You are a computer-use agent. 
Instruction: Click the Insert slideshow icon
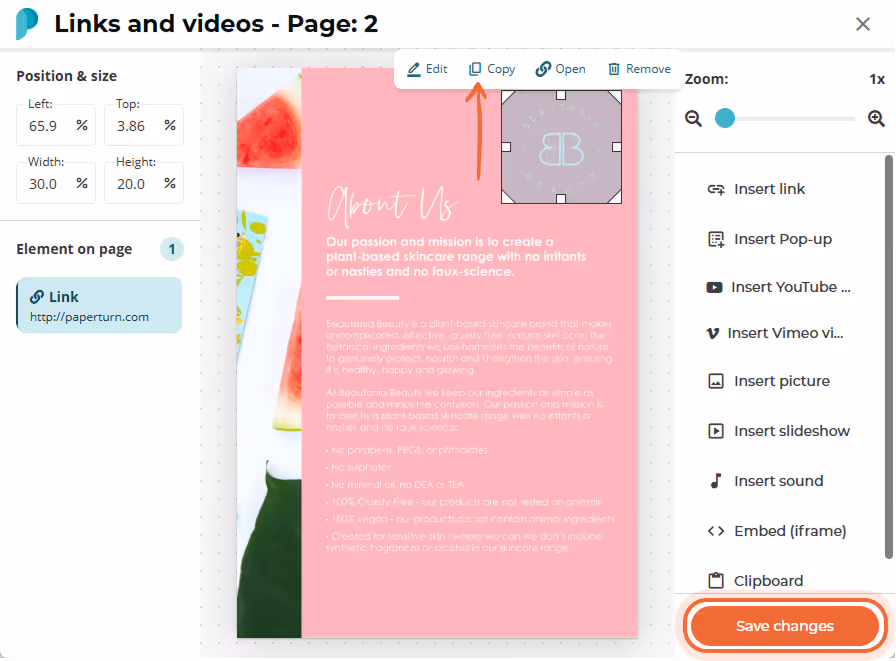(715, 431)
